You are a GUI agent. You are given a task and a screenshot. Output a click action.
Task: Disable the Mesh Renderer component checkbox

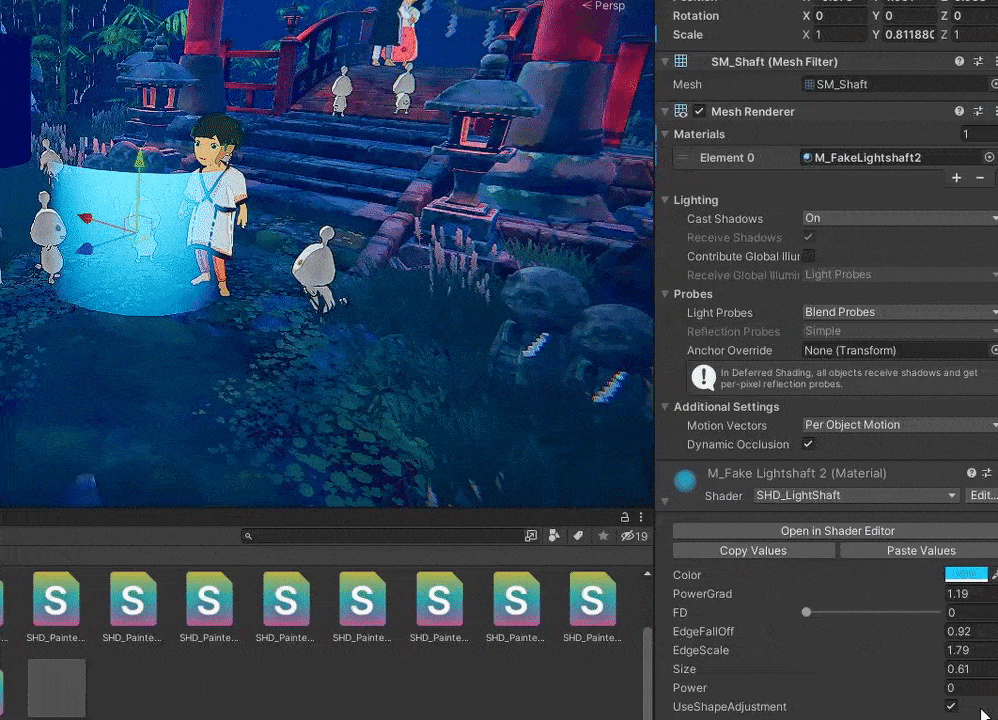click(699, 112)
